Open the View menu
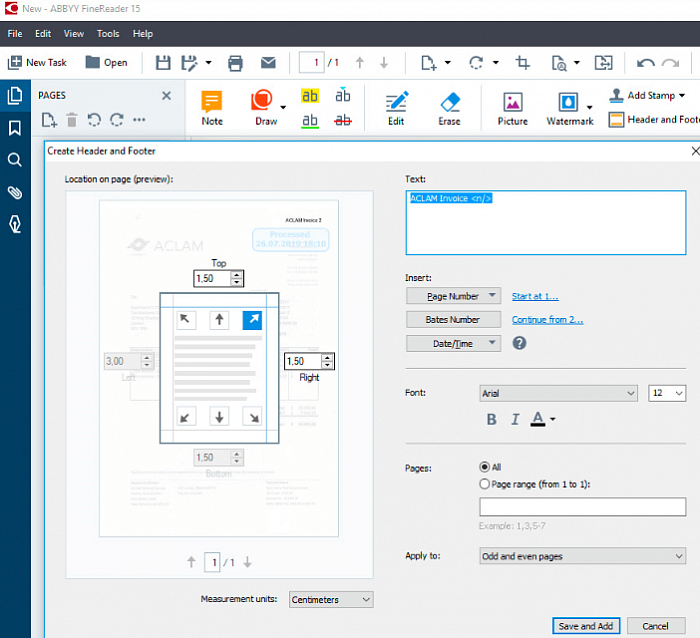700x638 pixels. pyautogui.click(x=74, y=33)
